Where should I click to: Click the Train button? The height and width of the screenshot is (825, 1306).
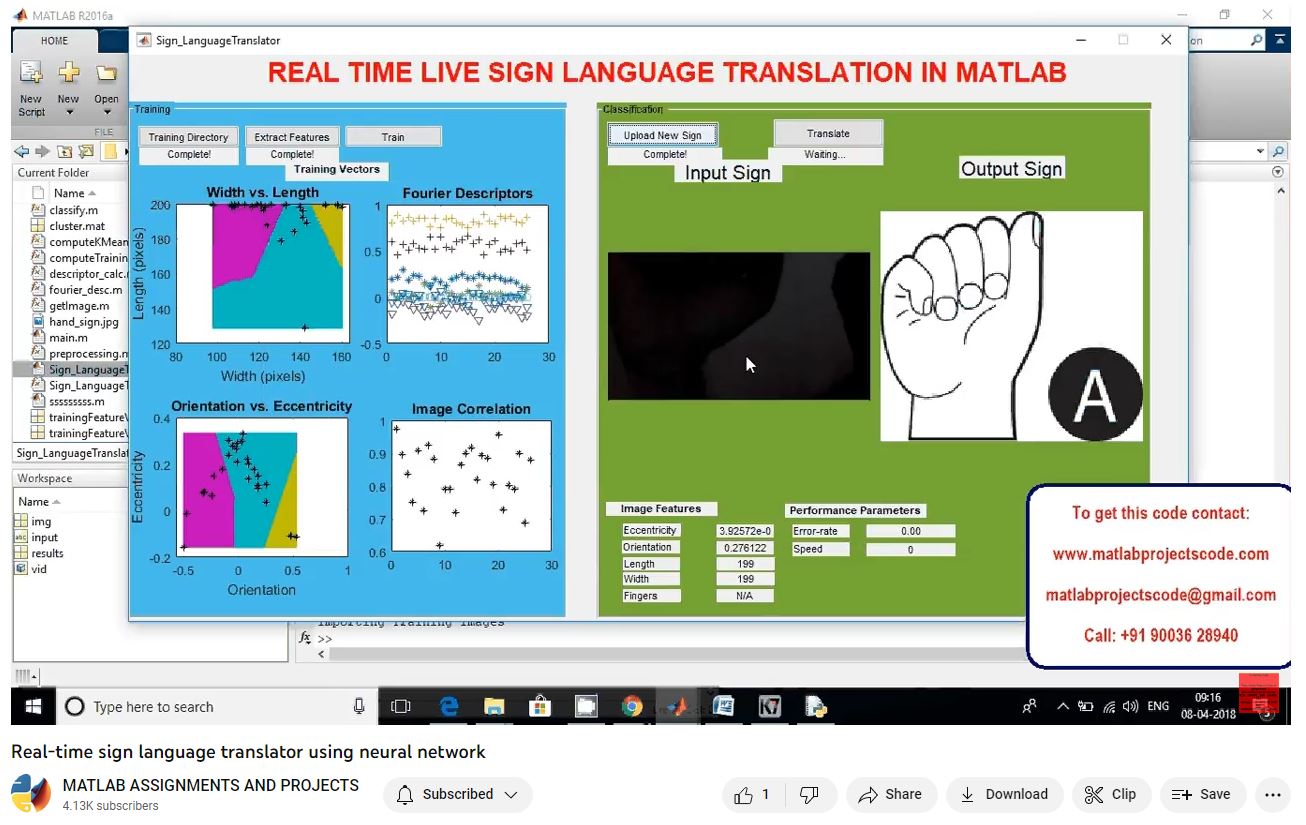tap(393, 137)
